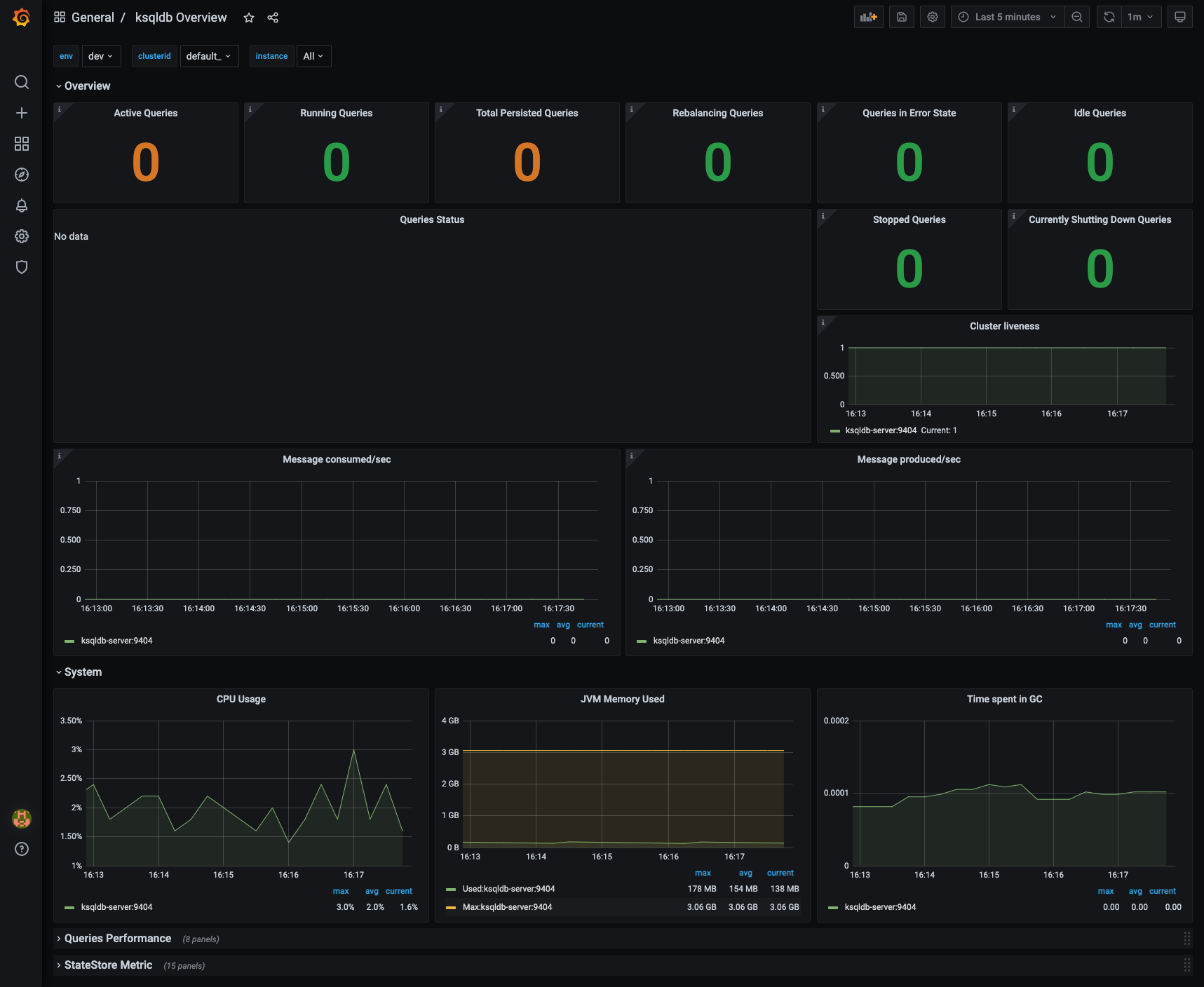Open the Explore compass icon
This screenshot has width=1204, height=987.
[22, 175]
